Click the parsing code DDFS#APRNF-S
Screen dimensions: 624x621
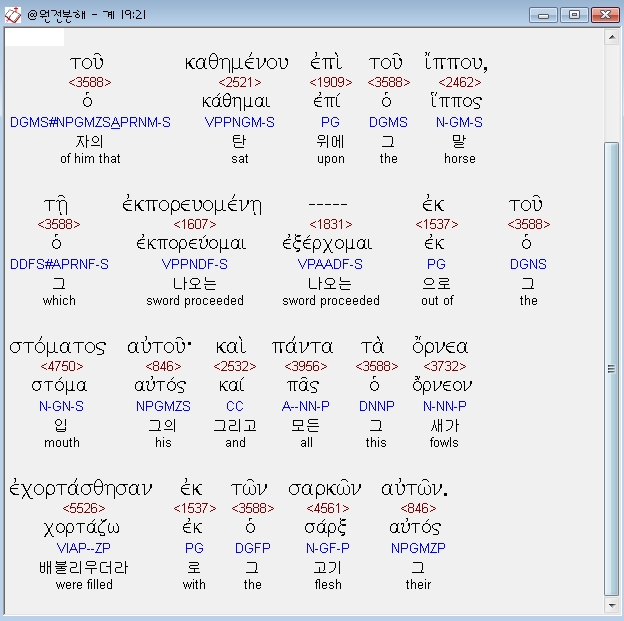[x=59, y=264]
